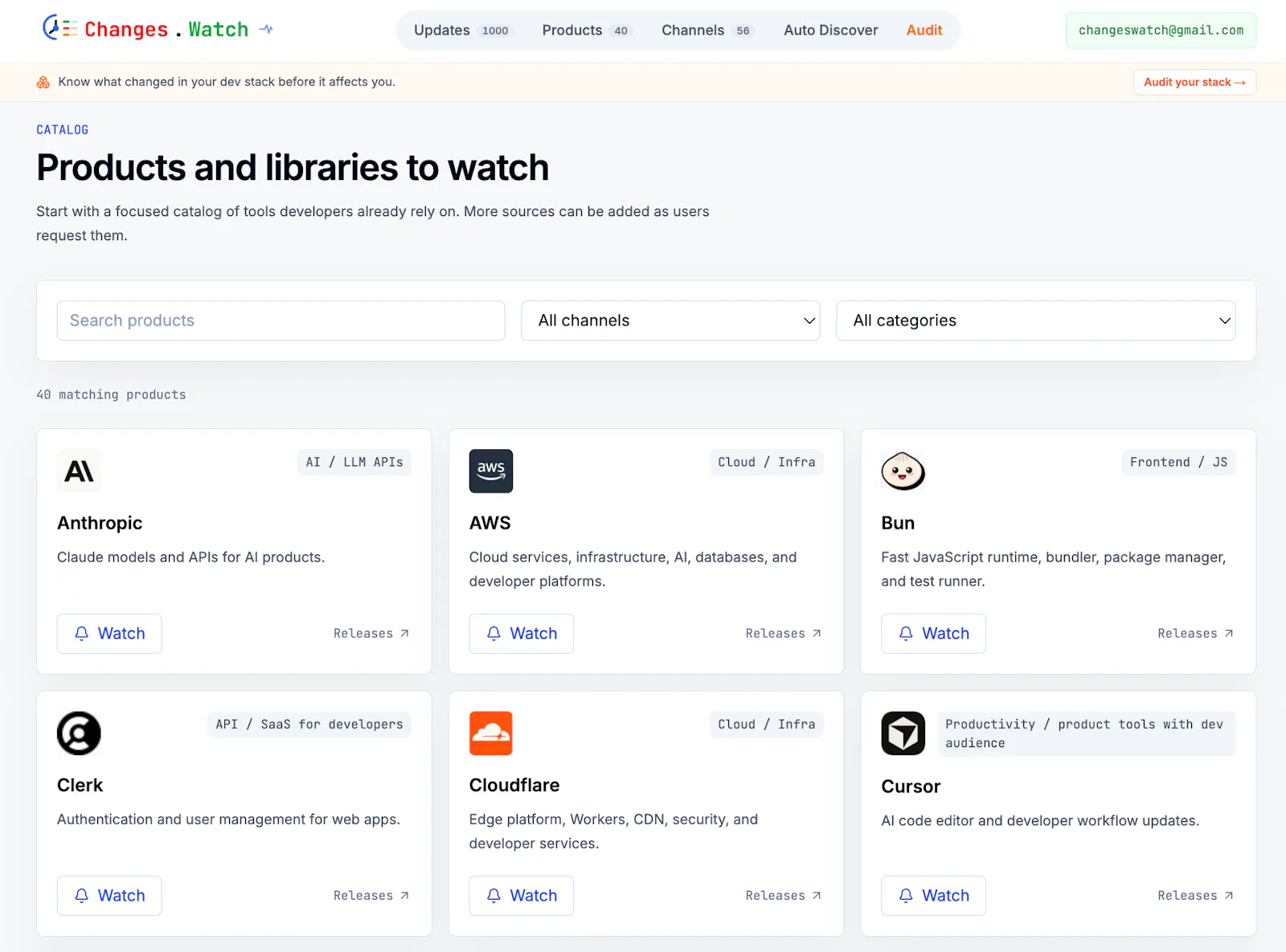Click the arrow icon next to Cursor Releases
The width and height of the screenshot is (1286, 952).
(x=1229, y=895)
